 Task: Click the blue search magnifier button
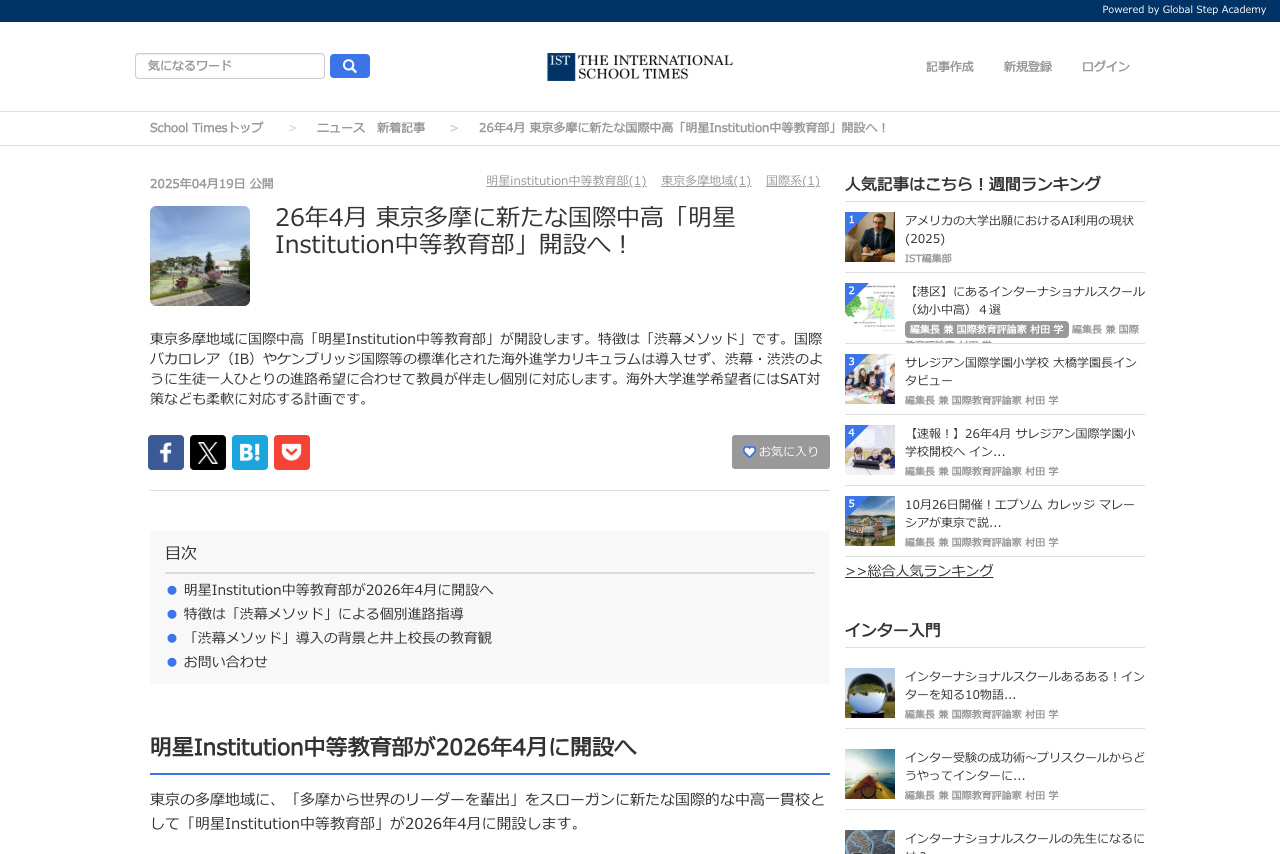pos(350,66)
